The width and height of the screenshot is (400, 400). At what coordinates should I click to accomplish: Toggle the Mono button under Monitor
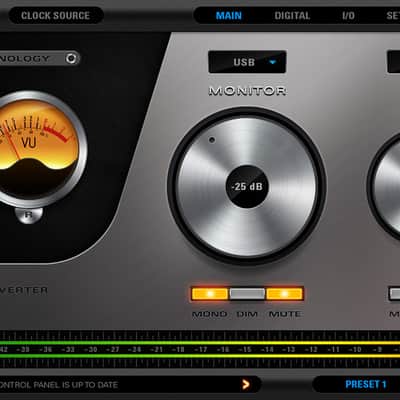click(x=210, y=294)
